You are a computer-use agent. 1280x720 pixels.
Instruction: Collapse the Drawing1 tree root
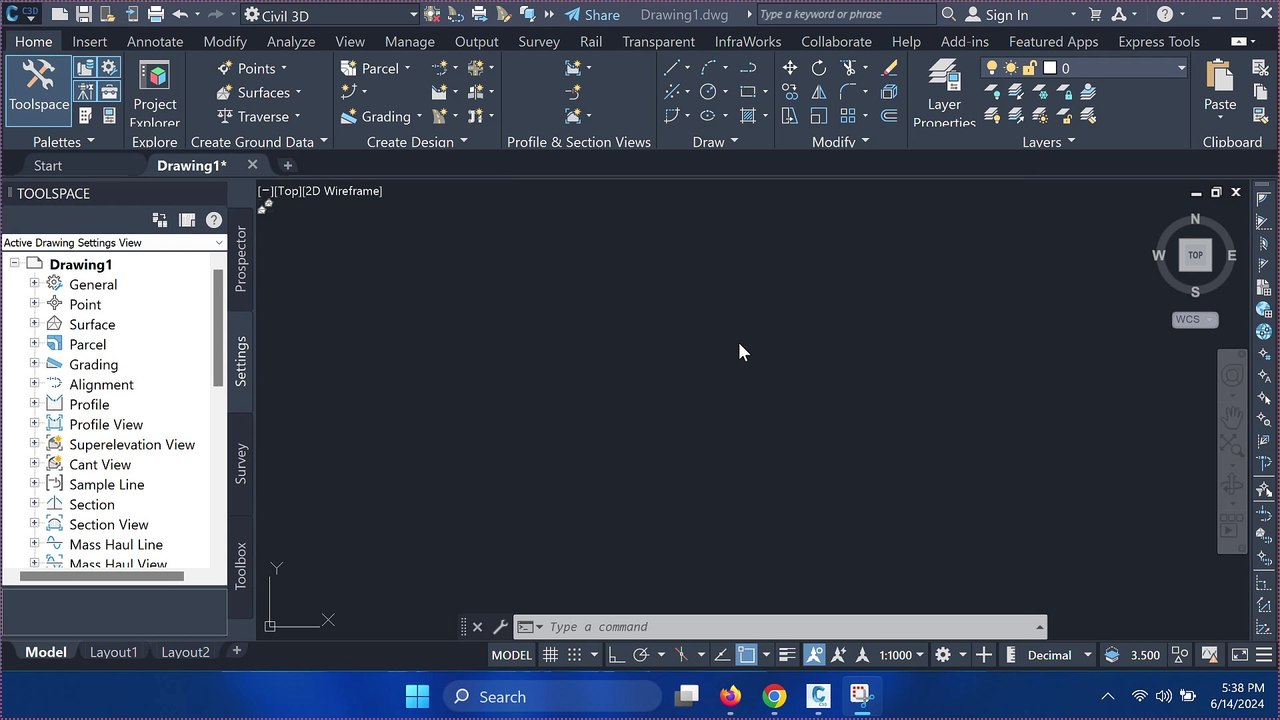[14, 263]
